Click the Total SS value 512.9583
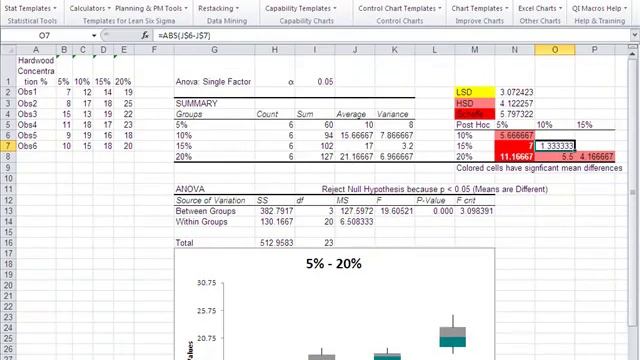 275,243
